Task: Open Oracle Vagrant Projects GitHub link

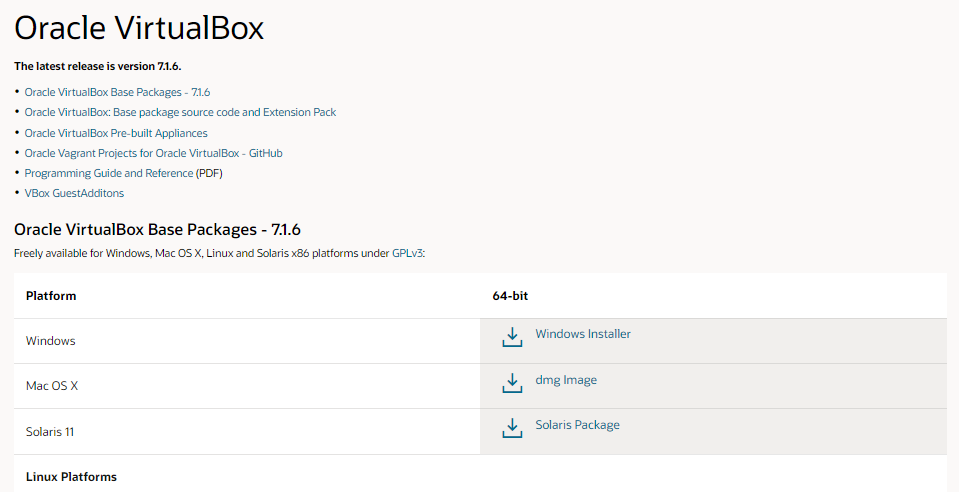Action: click(x=154, y=154)
